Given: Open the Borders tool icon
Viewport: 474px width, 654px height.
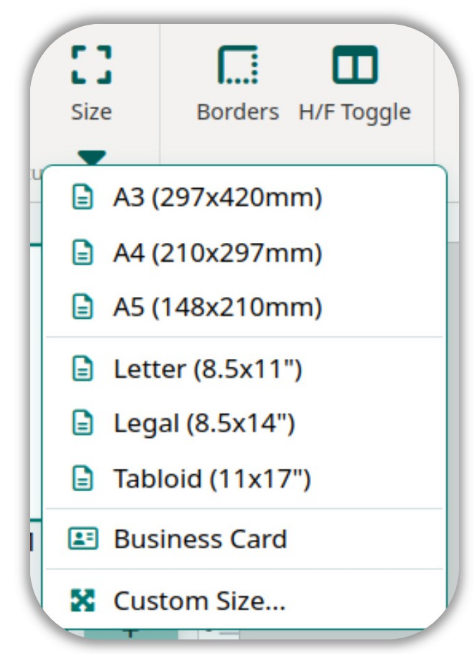Looking at the screenshot, I should click(x=238, y=65).
